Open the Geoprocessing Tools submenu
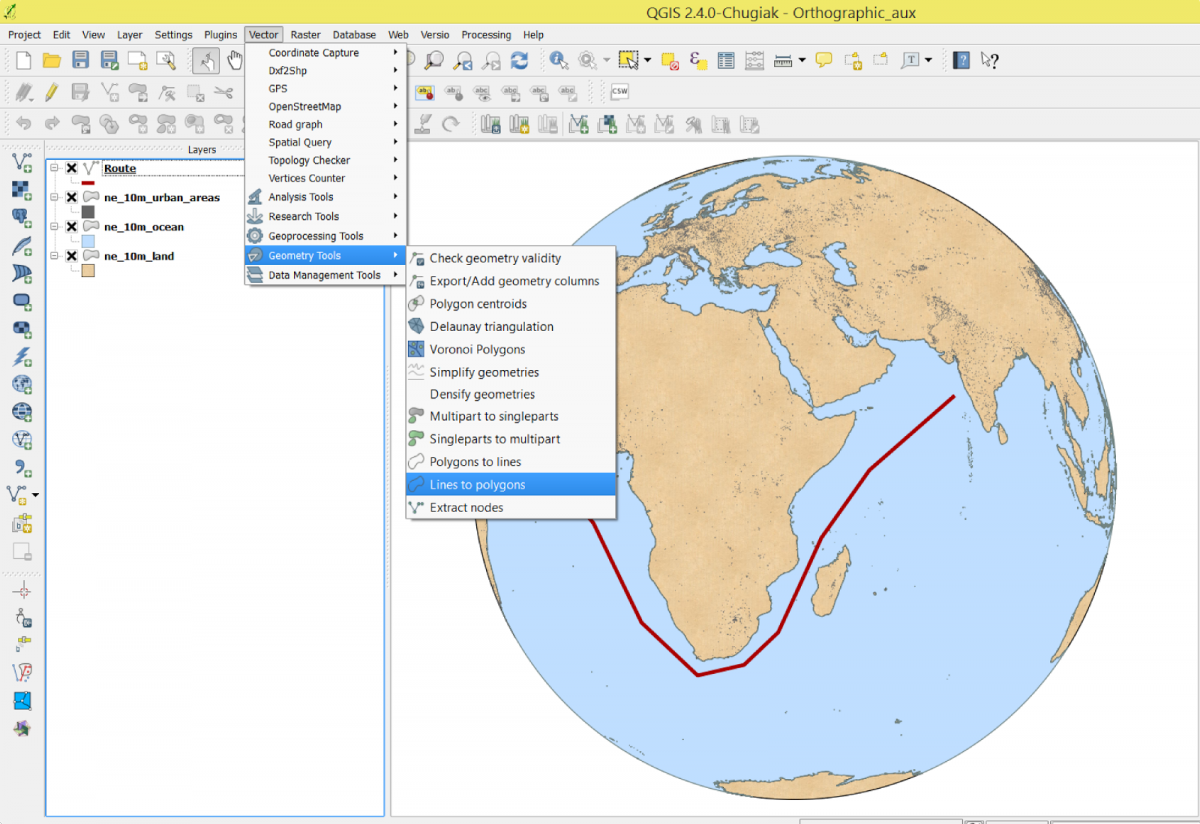 [x=326, y=236]
